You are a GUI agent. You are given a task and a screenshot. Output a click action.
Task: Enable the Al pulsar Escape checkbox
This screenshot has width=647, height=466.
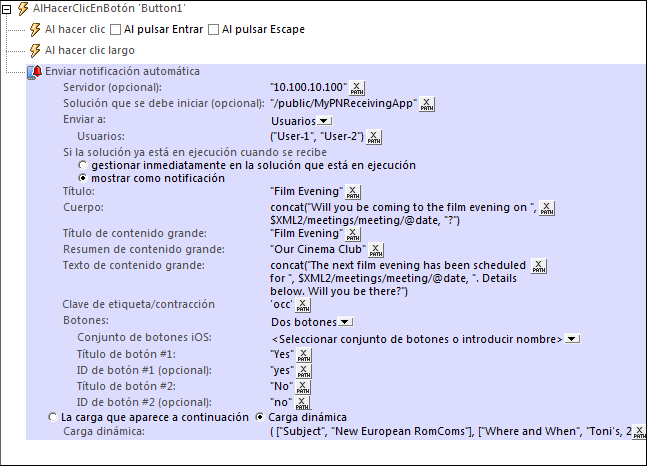(x=213, y=30)
